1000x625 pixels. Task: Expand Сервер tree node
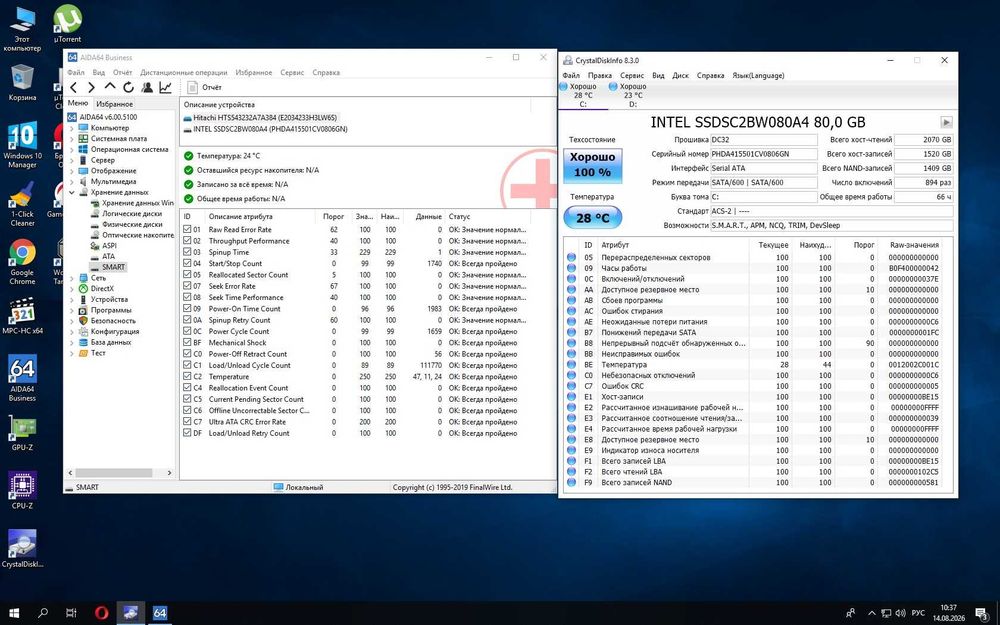tap(71, 161)
